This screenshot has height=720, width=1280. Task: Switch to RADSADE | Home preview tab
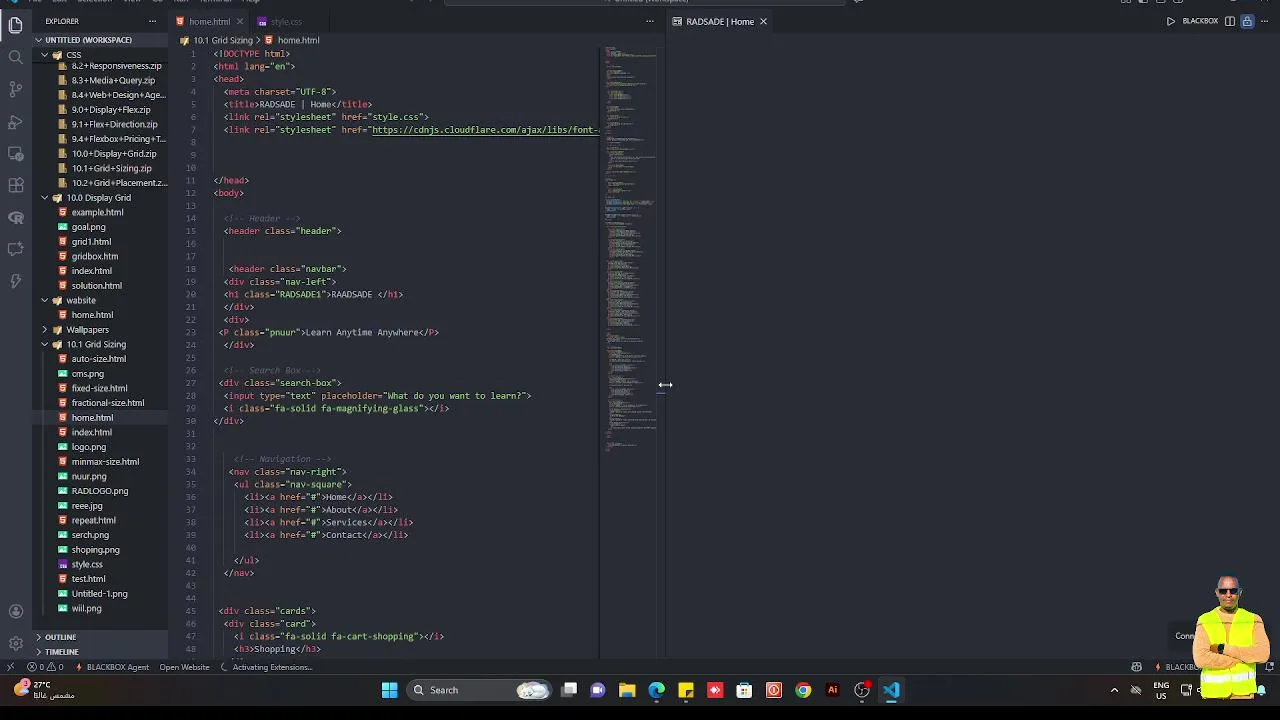tap(720, 21)
